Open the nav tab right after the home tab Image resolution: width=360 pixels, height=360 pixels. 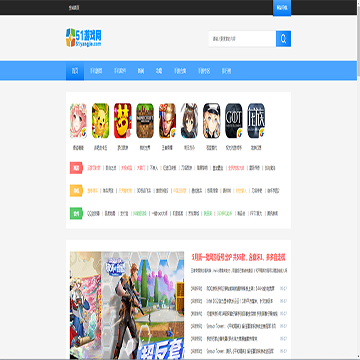(x=96, y=71)
